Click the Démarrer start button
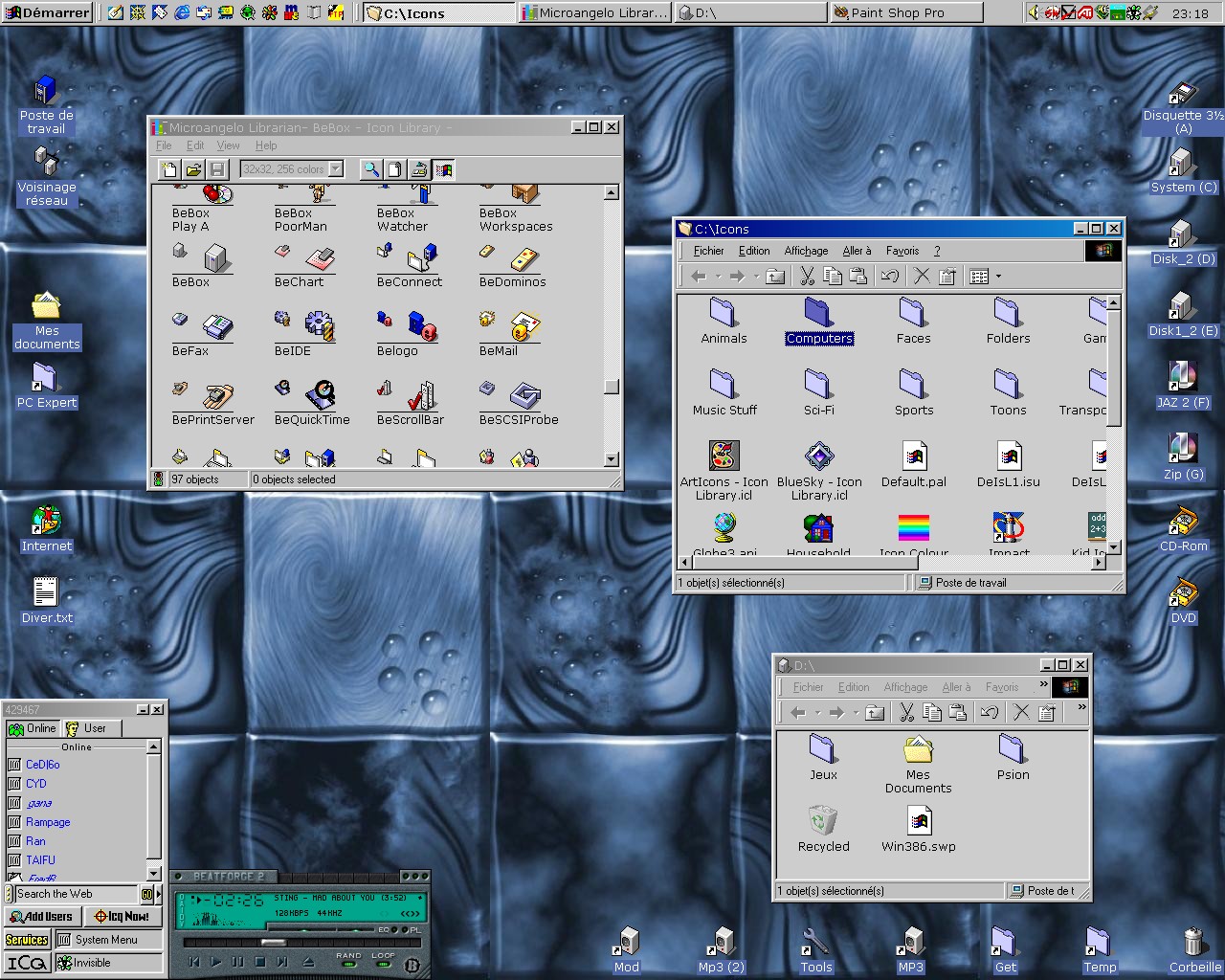This screenshot has width=1225, height=980. click(x=46, y=12)
